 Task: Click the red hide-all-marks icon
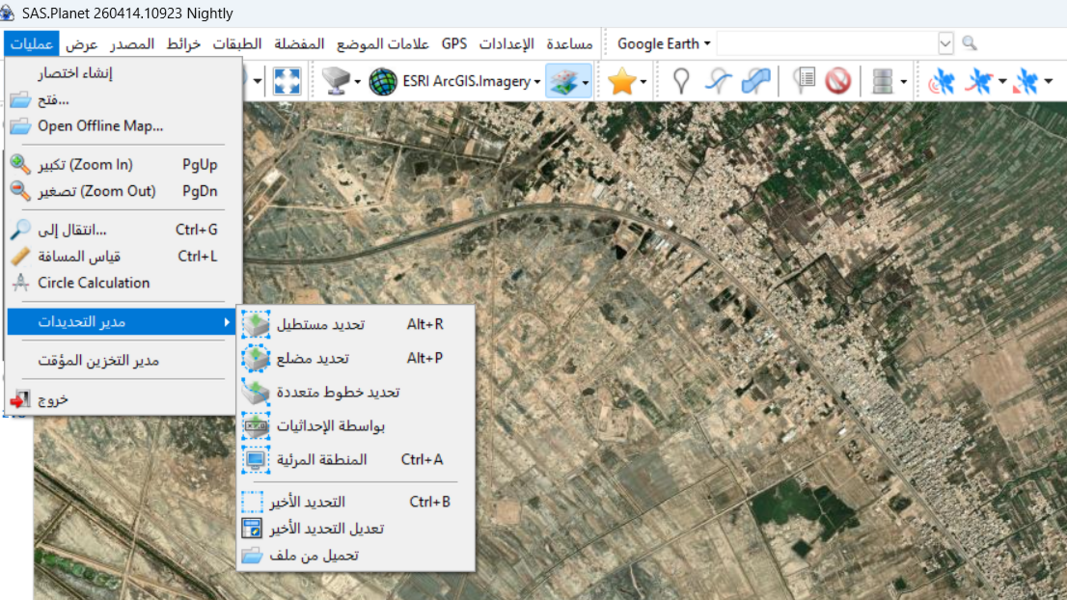pyautogui.click(x=838, y=81)
